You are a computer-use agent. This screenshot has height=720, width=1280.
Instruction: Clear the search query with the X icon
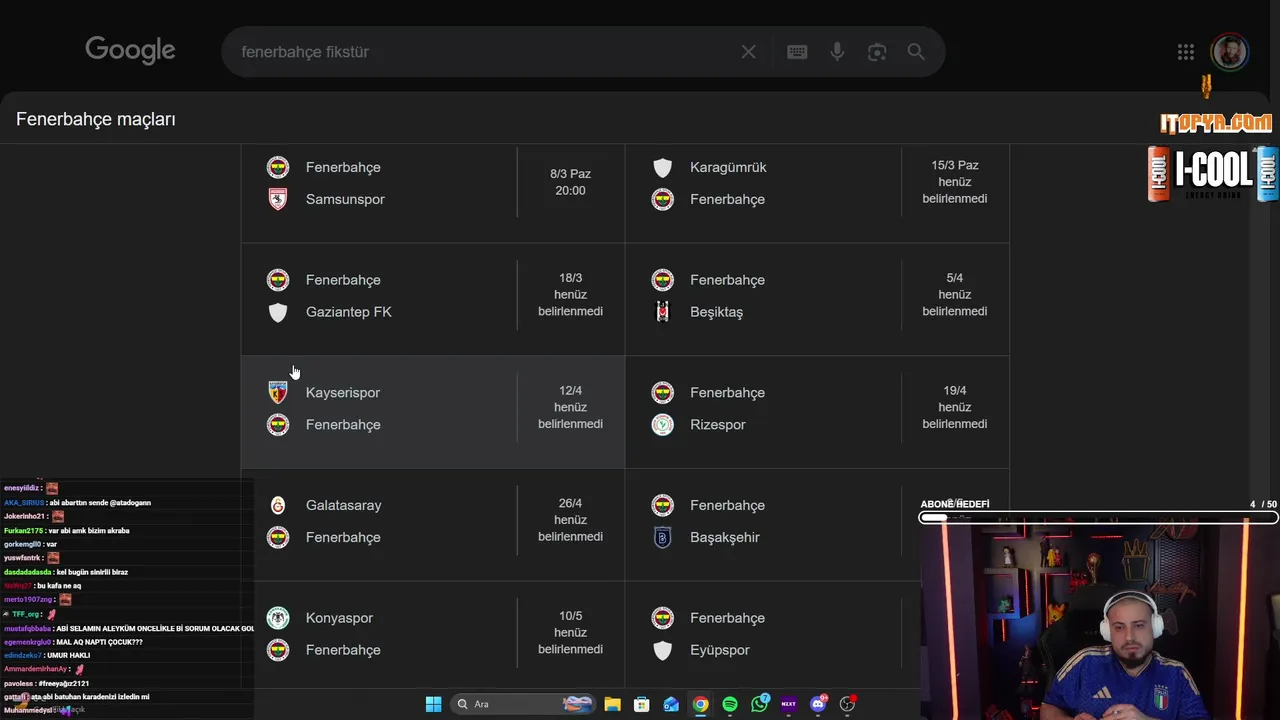[x=748, y=52]
